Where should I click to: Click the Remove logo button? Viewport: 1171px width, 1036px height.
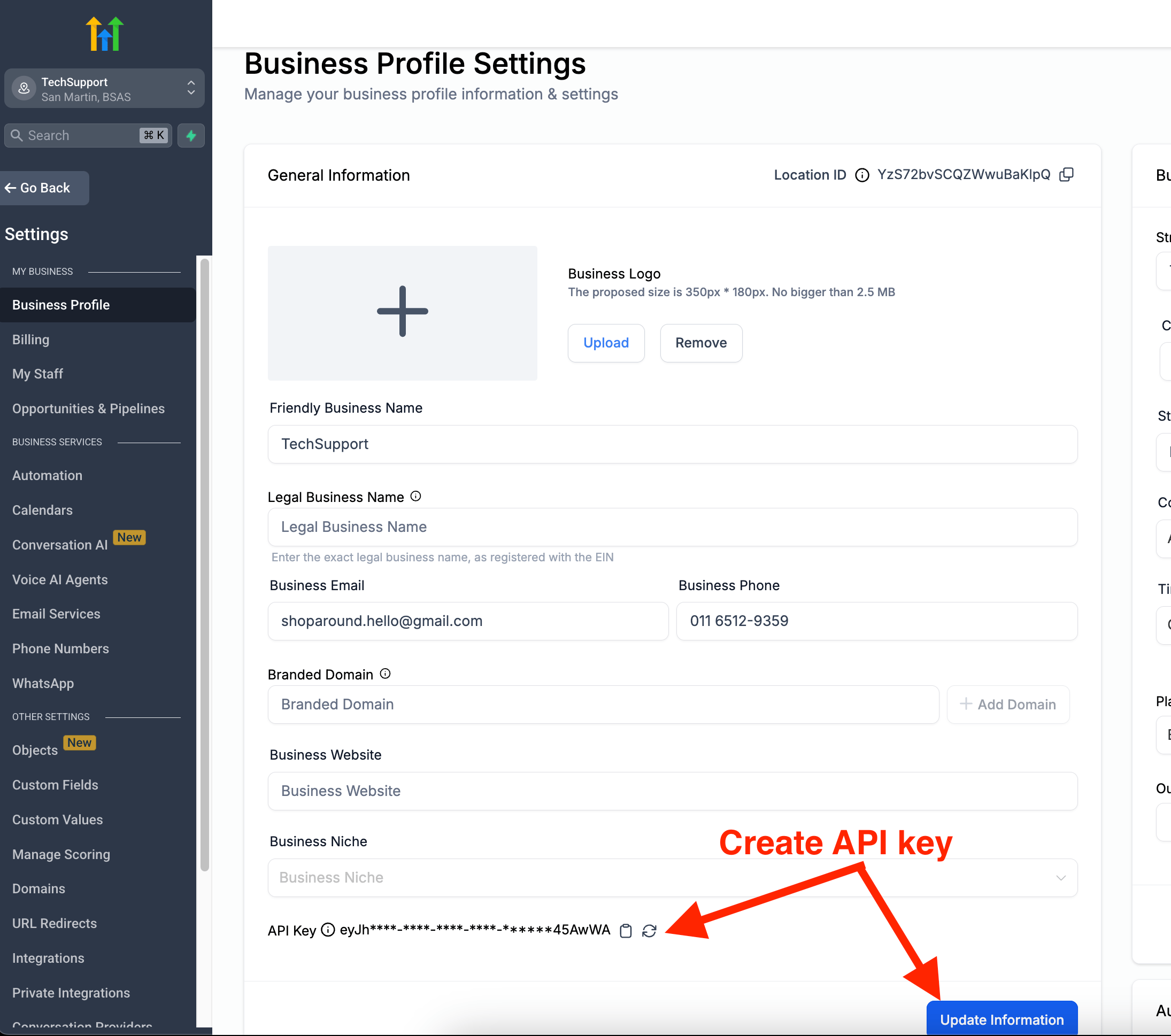coord(700,343)
